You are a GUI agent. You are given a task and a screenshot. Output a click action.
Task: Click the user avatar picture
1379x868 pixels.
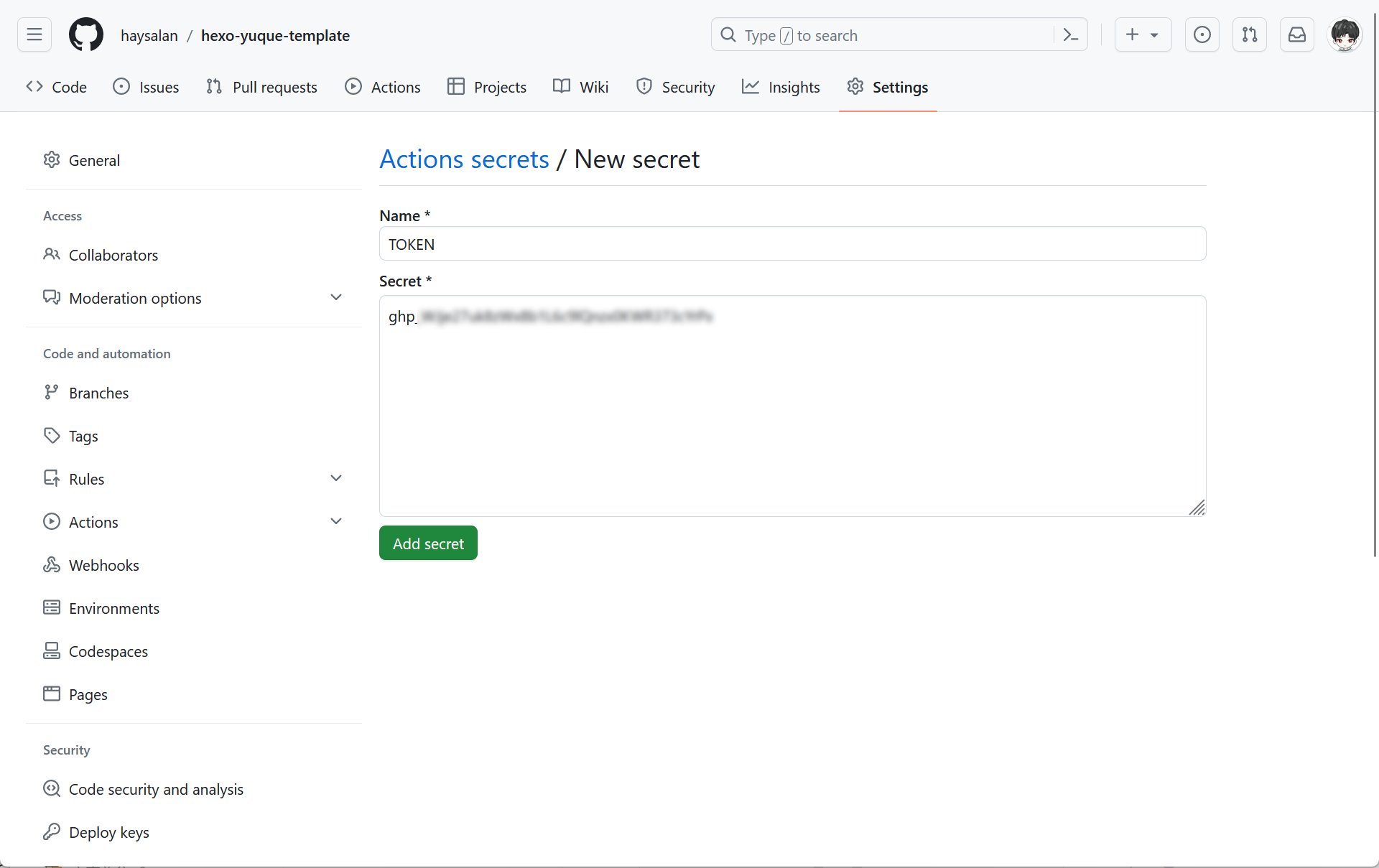pyautogui.click(x=1344, y=34)
